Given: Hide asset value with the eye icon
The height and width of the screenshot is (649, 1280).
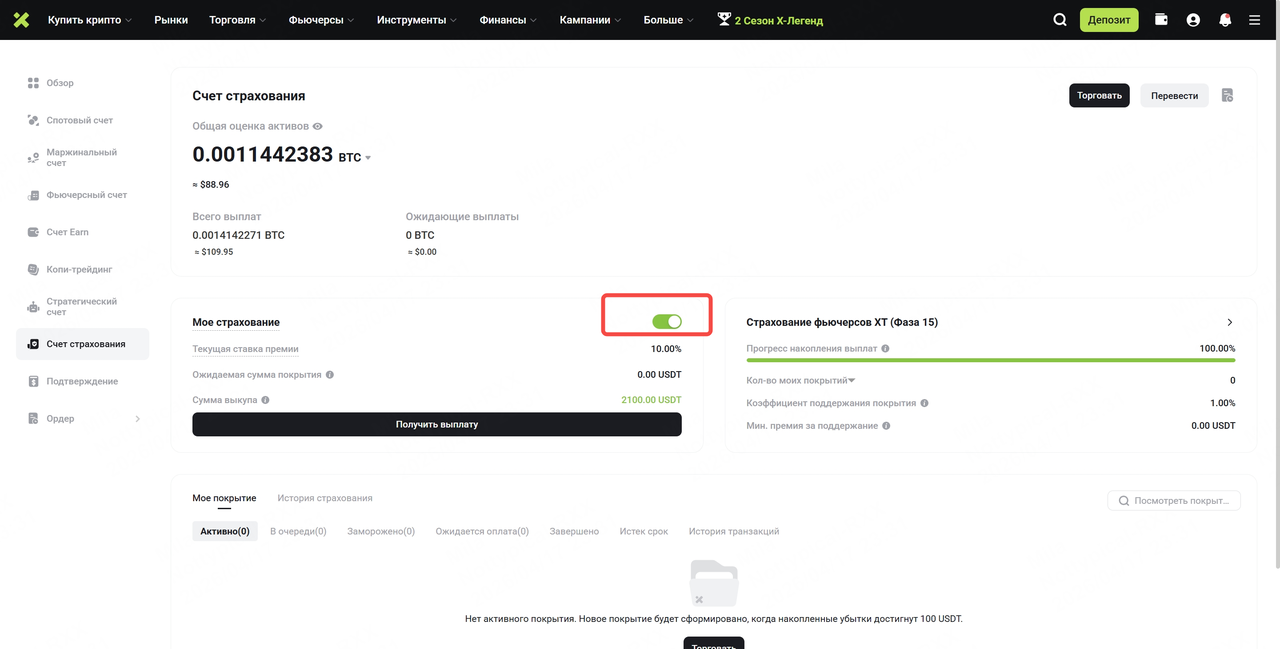Looking at the screenshot, I should click(318, 127).
